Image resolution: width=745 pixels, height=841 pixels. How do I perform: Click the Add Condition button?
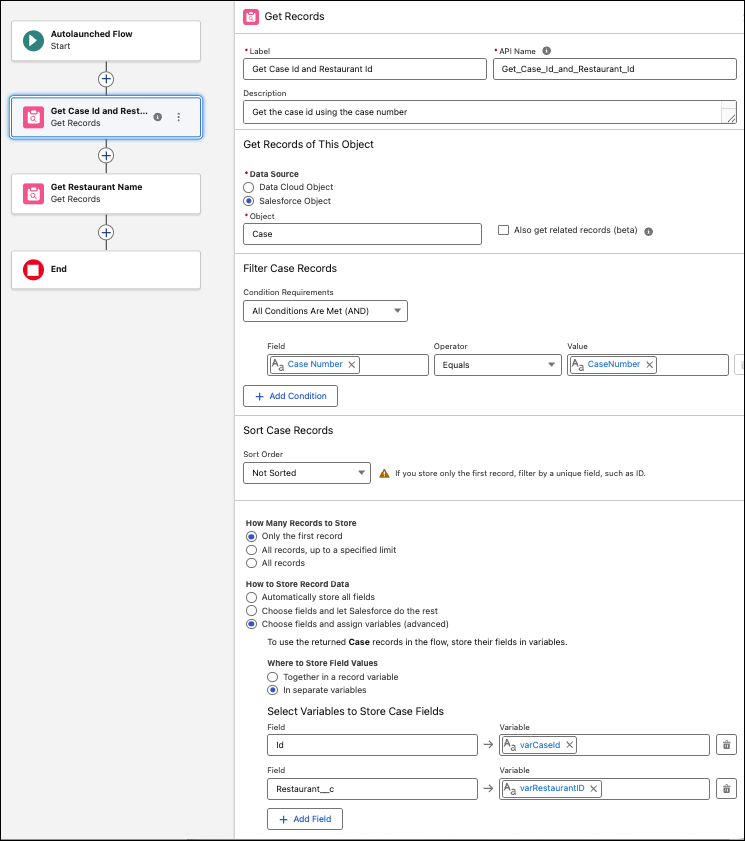tap(290, 395)
